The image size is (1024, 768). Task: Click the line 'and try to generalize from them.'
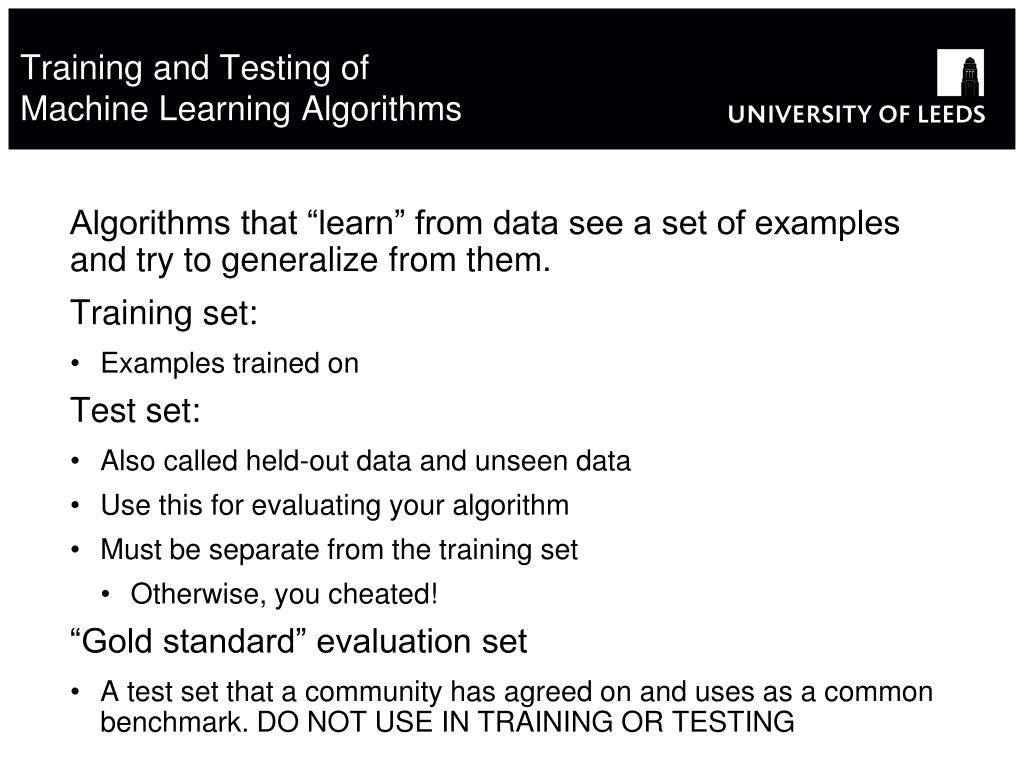tap(310, 261)
